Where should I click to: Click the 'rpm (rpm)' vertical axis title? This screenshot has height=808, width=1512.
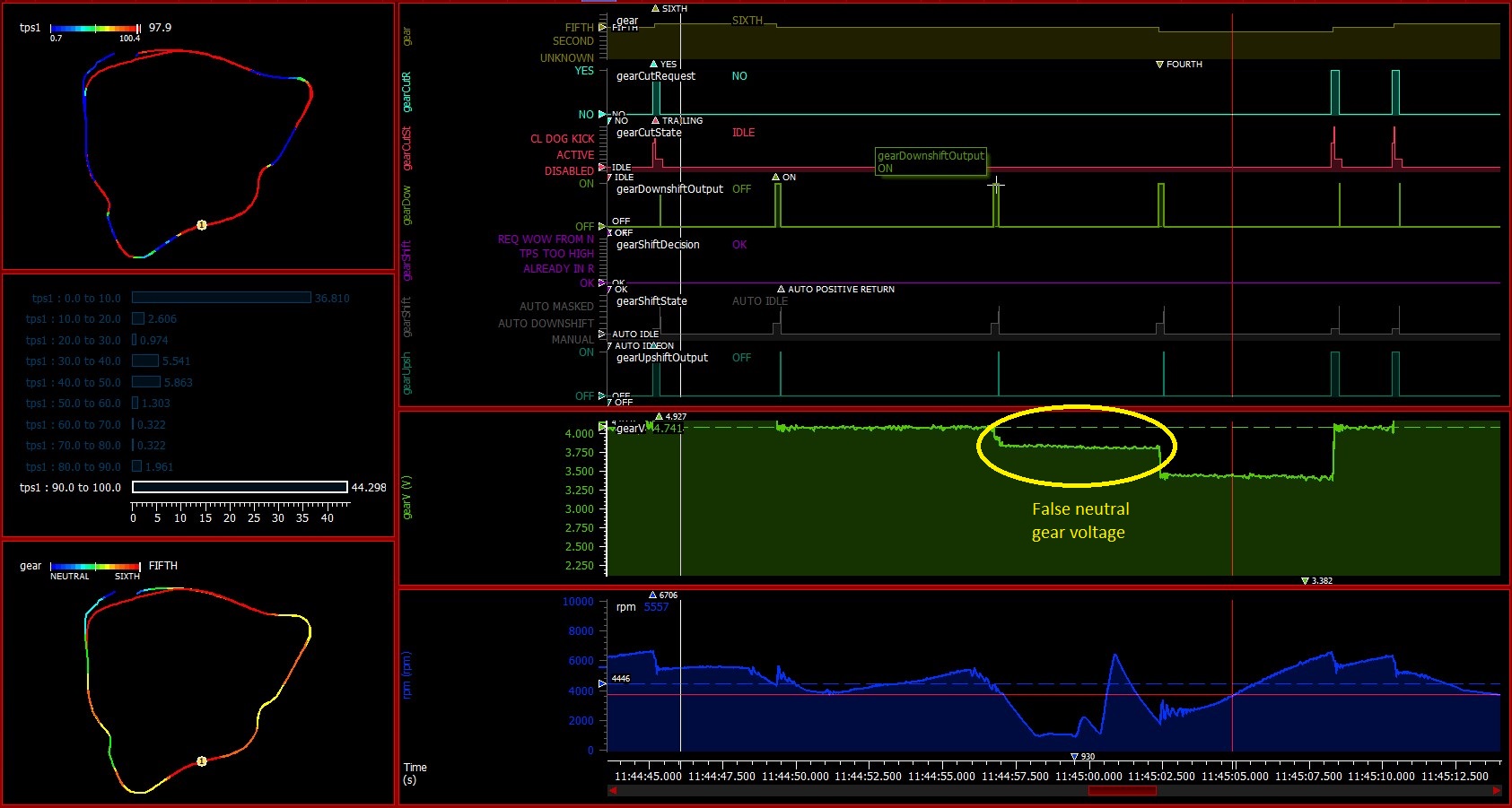[407, 675]
